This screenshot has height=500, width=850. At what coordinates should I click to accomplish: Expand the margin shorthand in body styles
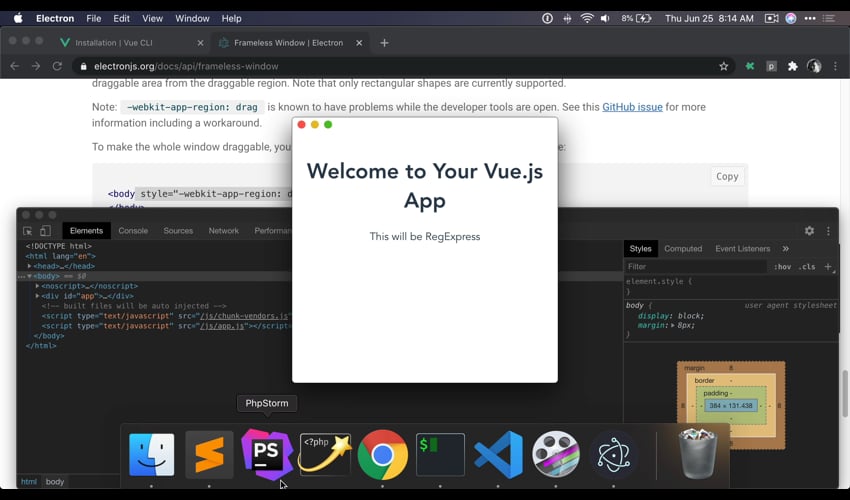tap(673, 325)
